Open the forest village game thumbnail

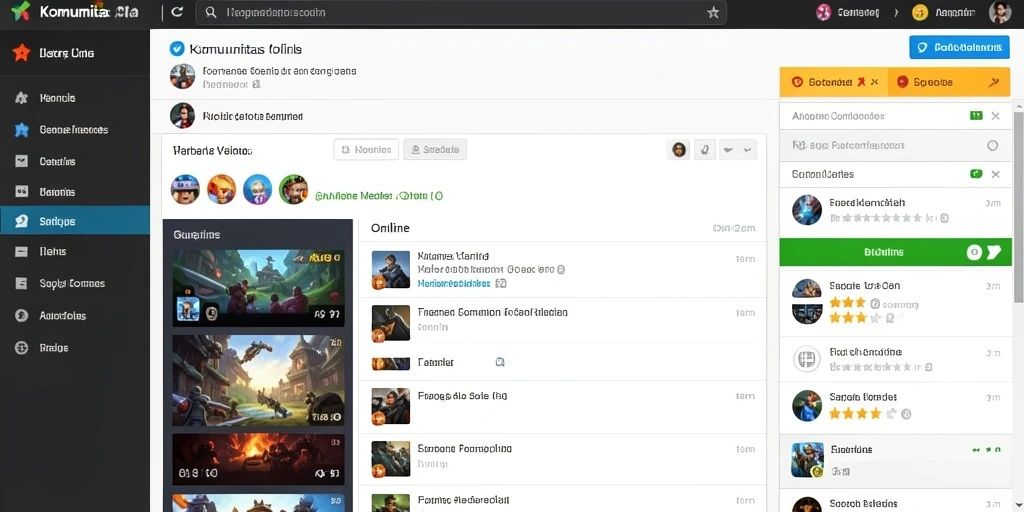tap(258, 287)
